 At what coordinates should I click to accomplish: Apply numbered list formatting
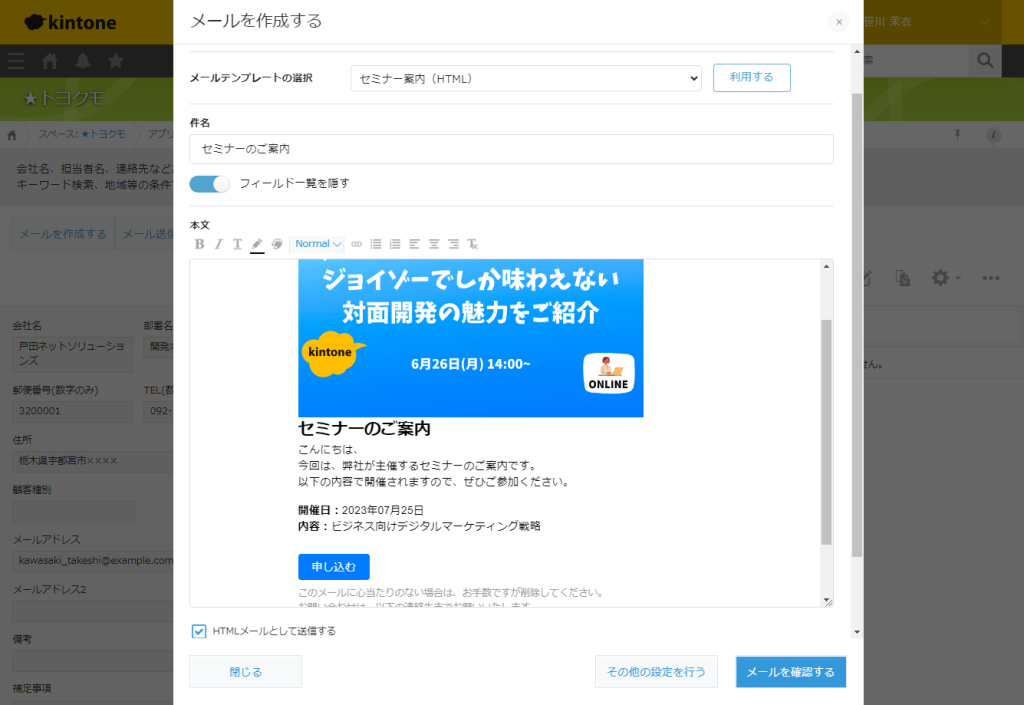click(395, 244)
